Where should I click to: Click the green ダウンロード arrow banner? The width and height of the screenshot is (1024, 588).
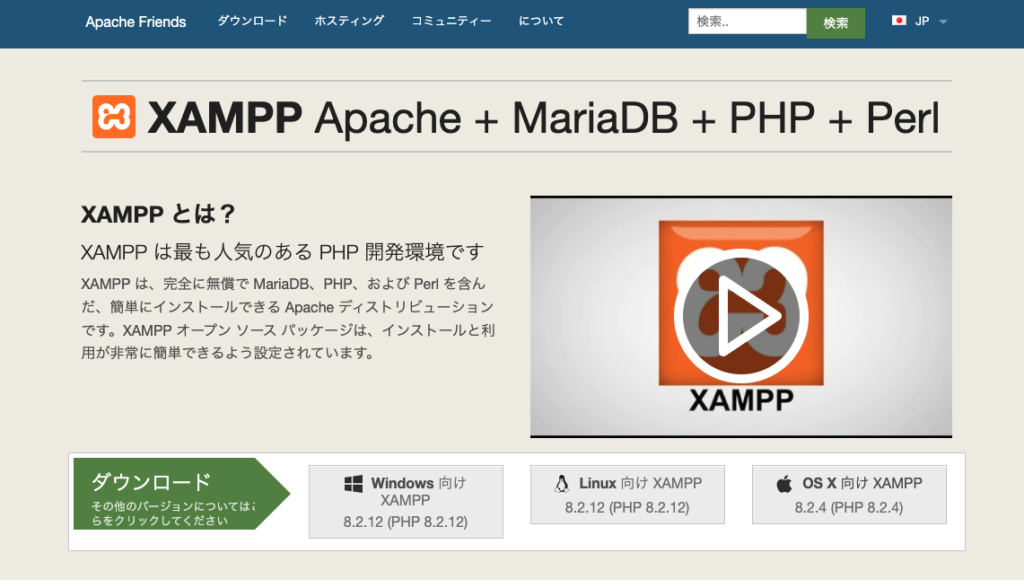182,494
